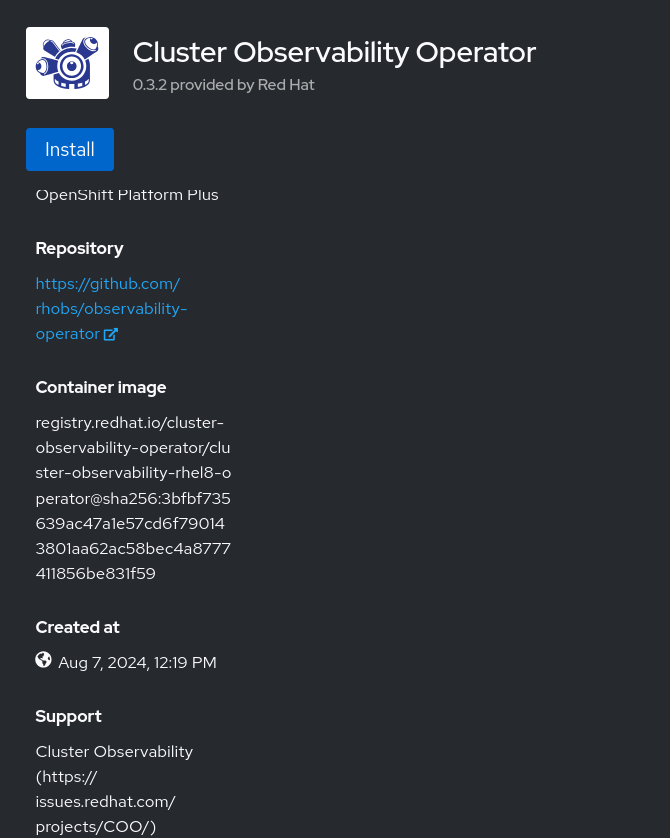Click the last digest line 411856be831f59

[x=96, y=574]
